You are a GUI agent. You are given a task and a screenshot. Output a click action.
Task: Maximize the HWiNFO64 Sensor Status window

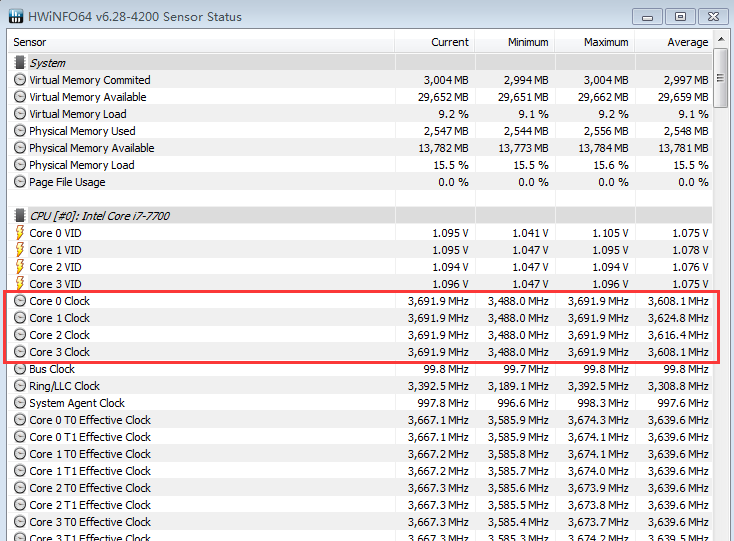[x=680, y=17]
